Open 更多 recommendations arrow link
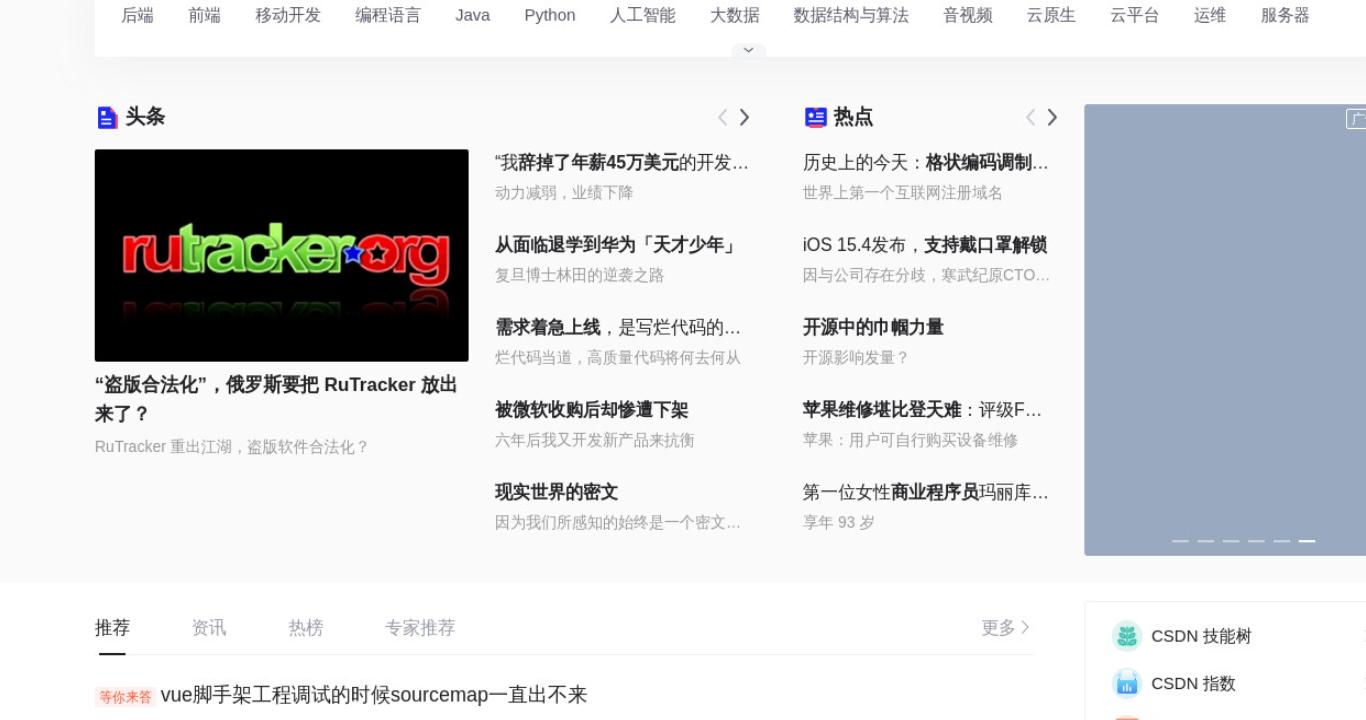This screenshot has height=720, width=1366. coord(1006,628)
